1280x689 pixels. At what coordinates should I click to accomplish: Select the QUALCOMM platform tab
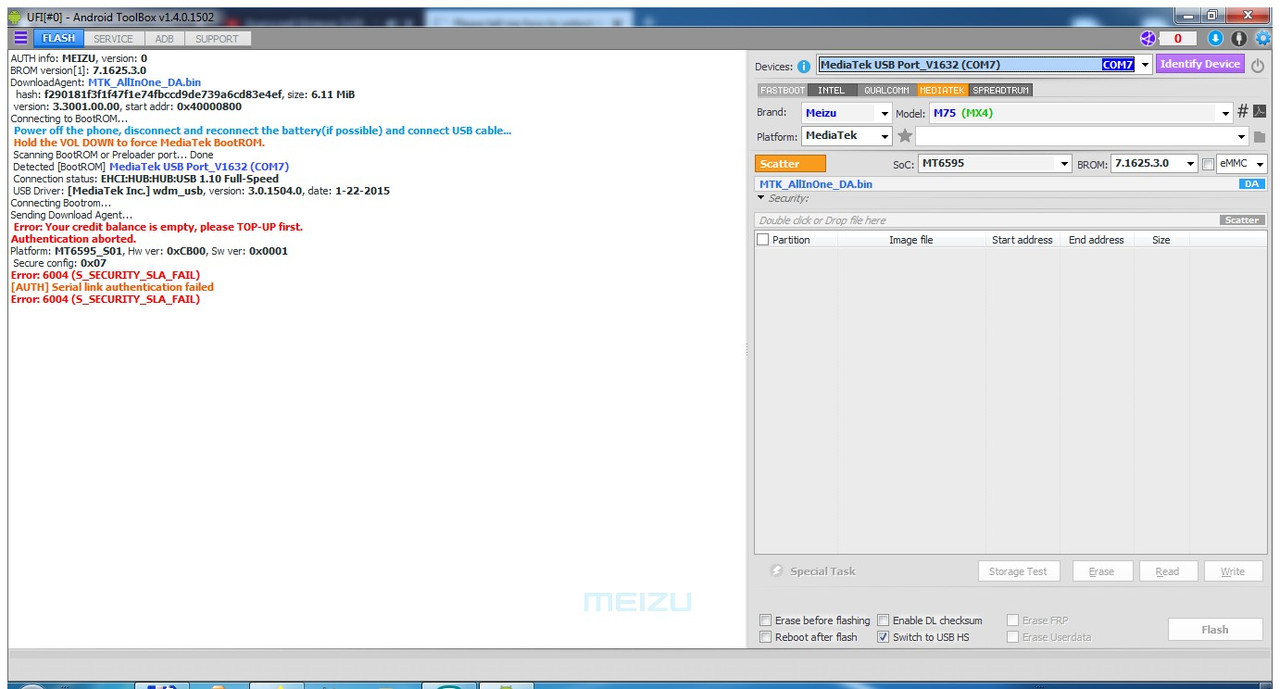(887, 90)
